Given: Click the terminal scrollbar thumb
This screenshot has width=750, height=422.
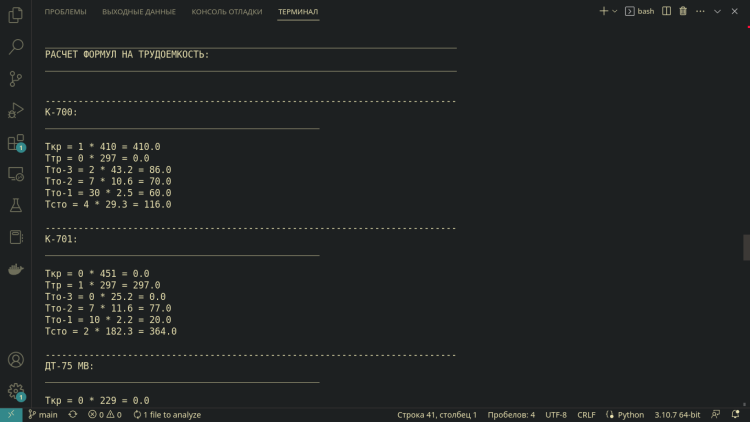Looking at the screenshot, I should (745, 247).
